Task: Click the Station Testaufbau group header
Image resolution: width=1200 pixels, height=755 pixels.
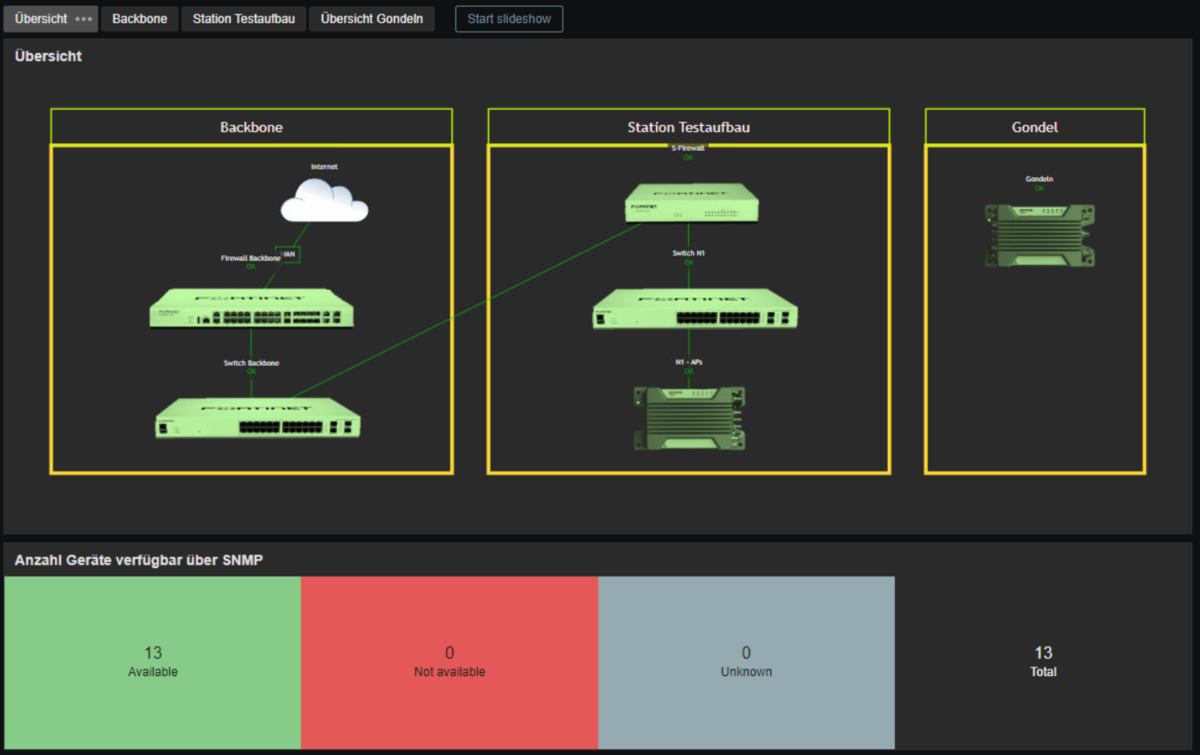Action: click(688, 127)
